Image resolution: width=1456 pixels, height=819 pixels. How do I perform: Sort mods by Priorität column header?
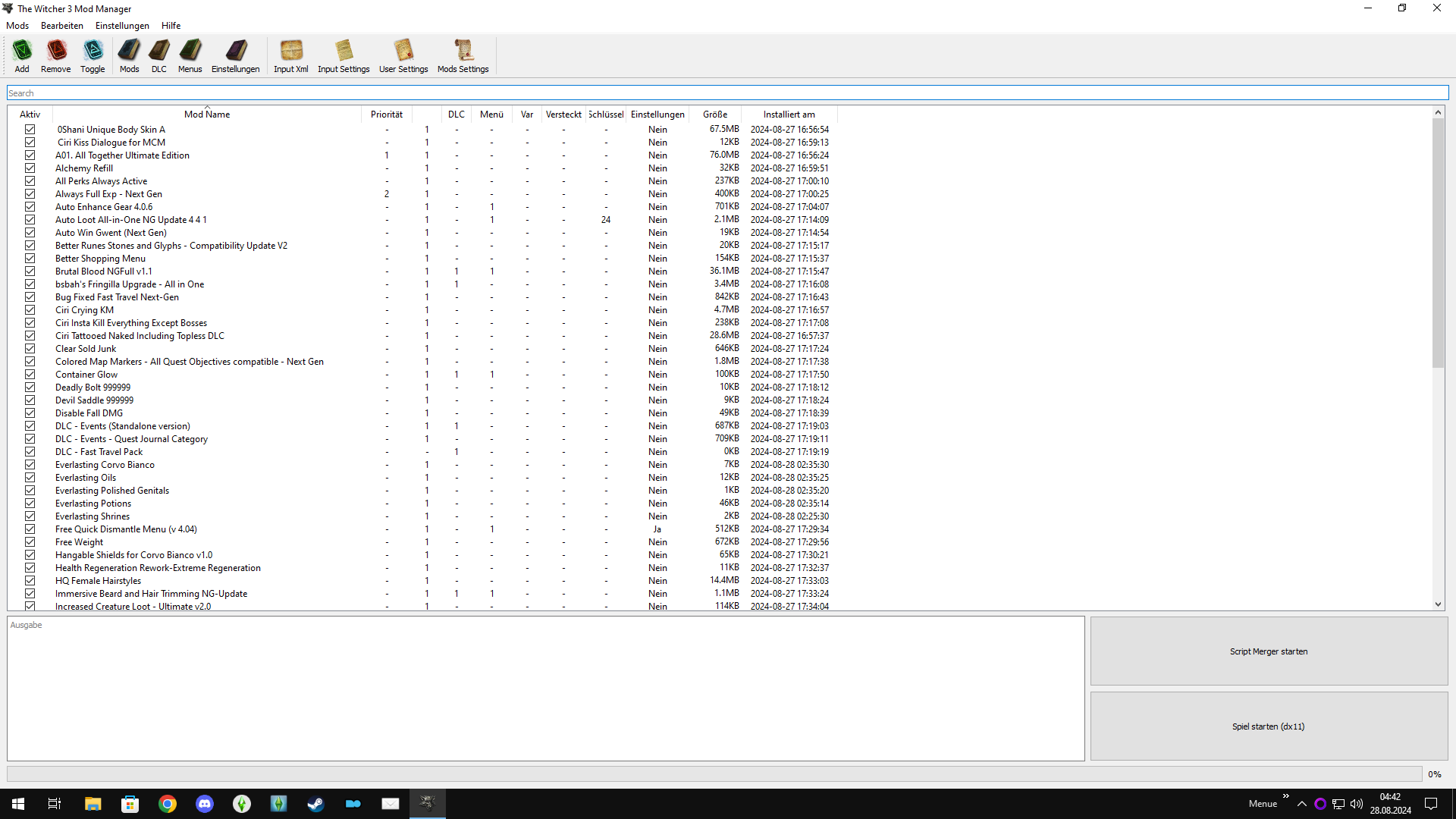[387, 115]
